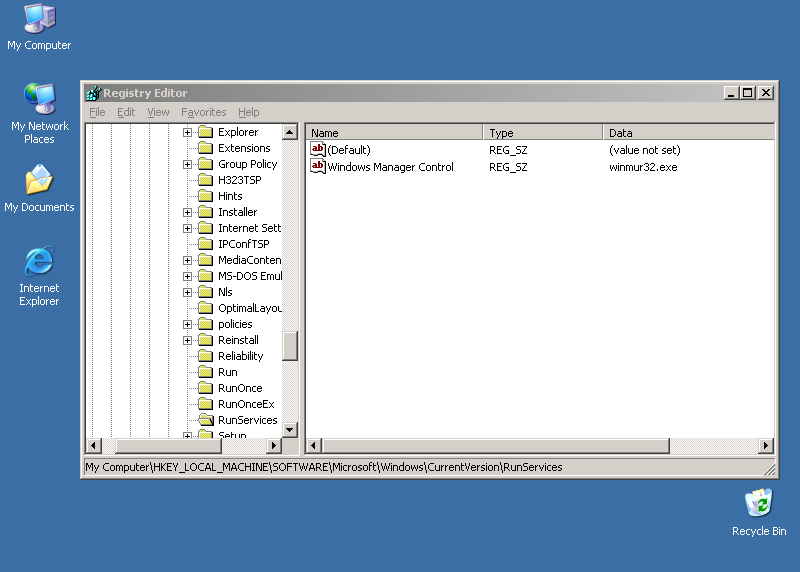Screen dimensions: 800x572
Task: Click the tree pane scroll right arrow
Action: [274, 445]
